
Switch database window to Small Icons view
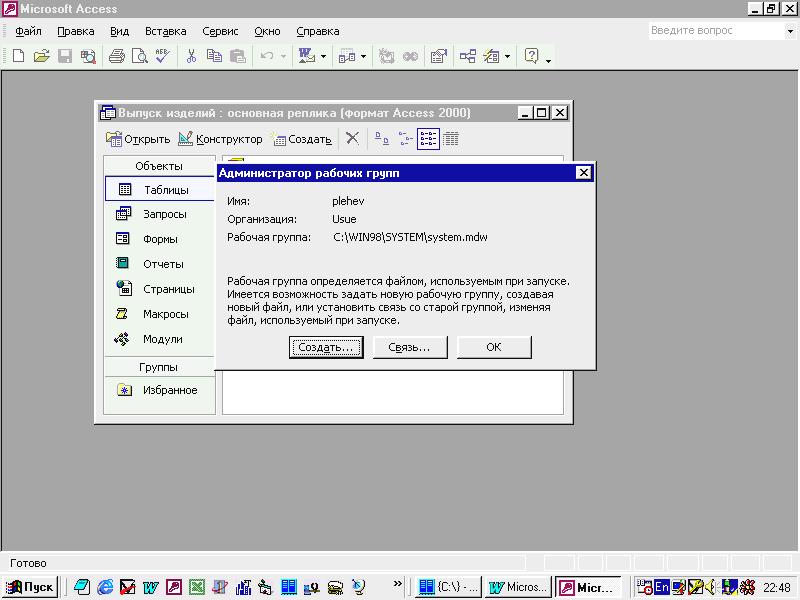[x=406, y=138]
